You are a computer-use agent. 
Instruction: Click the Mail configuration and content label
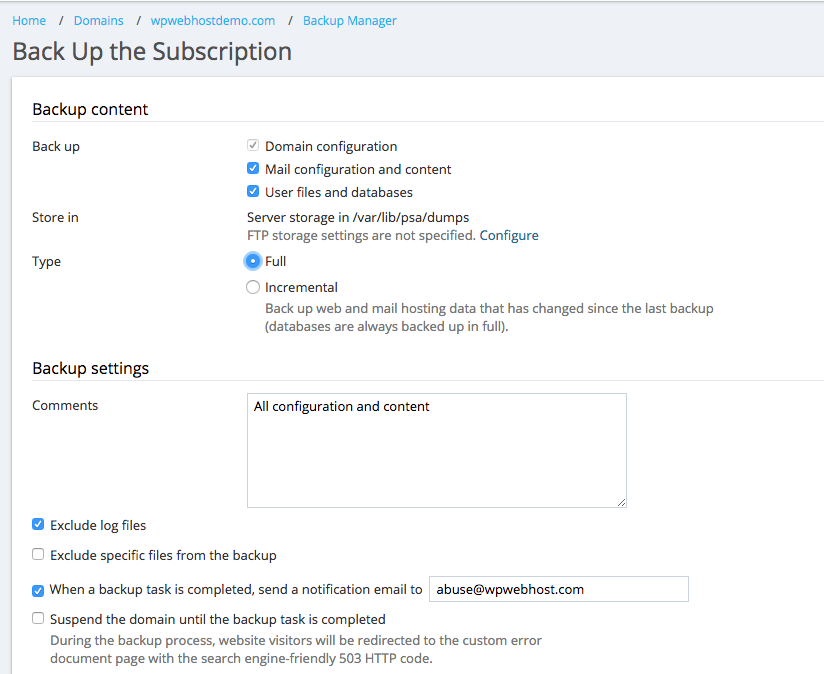358,169
